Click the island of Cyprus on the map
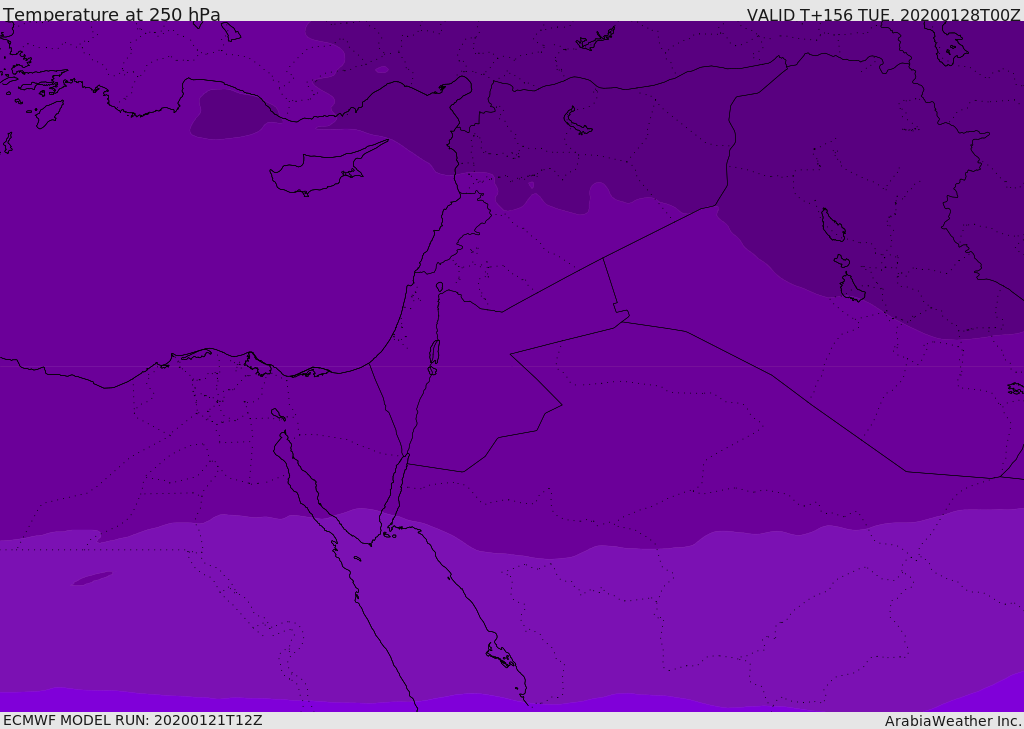Screen dimensions: 1024x729 327,169
